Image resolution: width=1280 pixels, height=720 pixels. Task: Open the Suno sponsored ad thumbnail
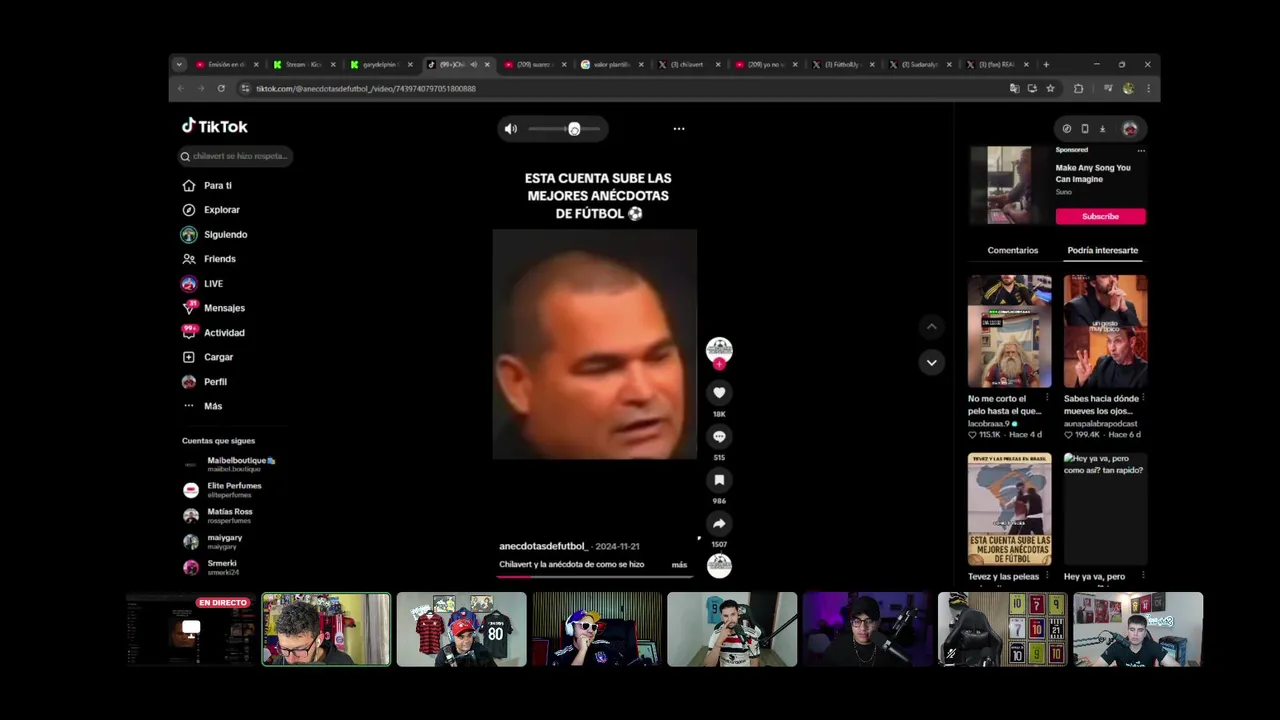[x=1009, y=185]
